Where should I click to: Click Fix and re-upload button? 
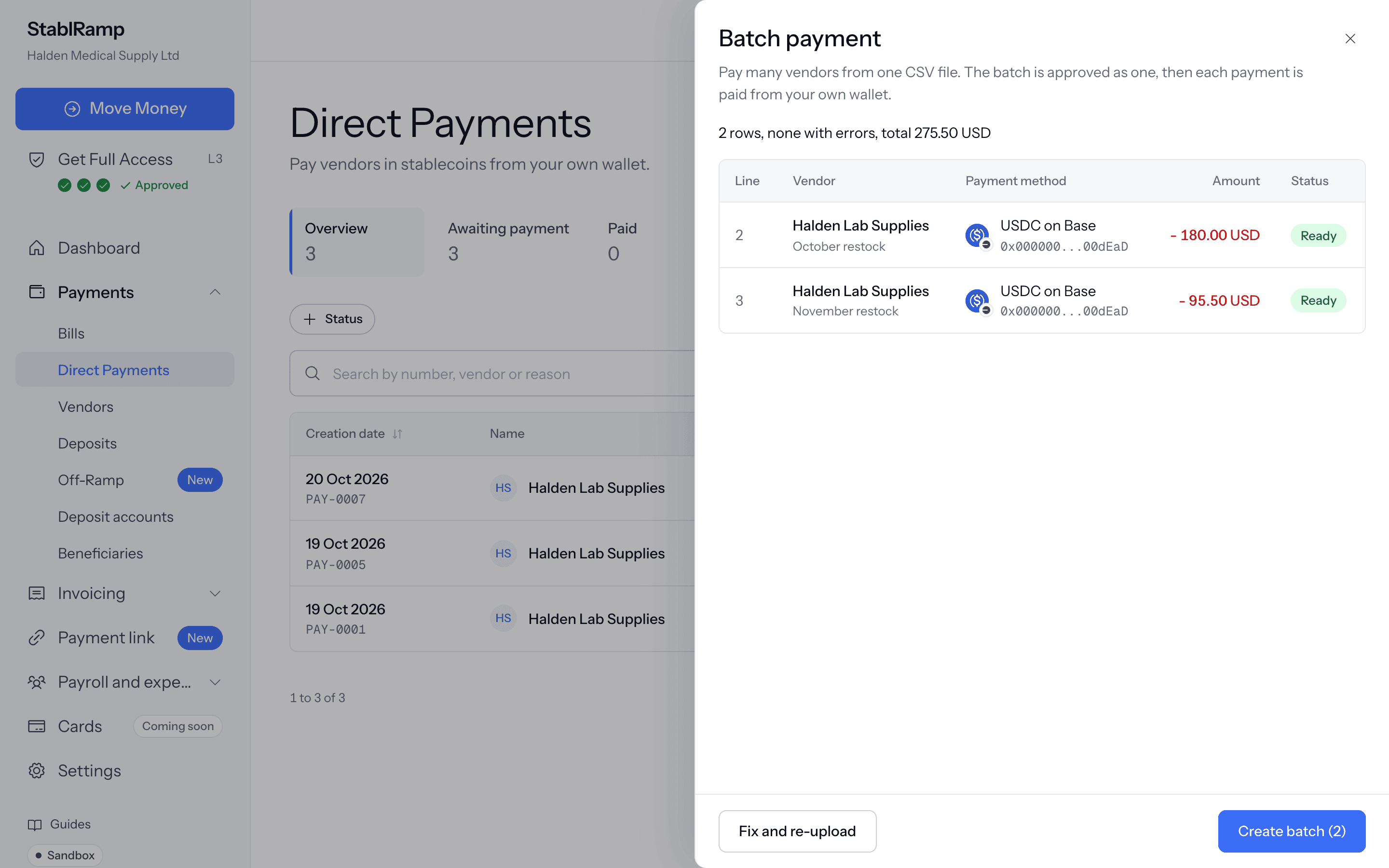(797, 831)
